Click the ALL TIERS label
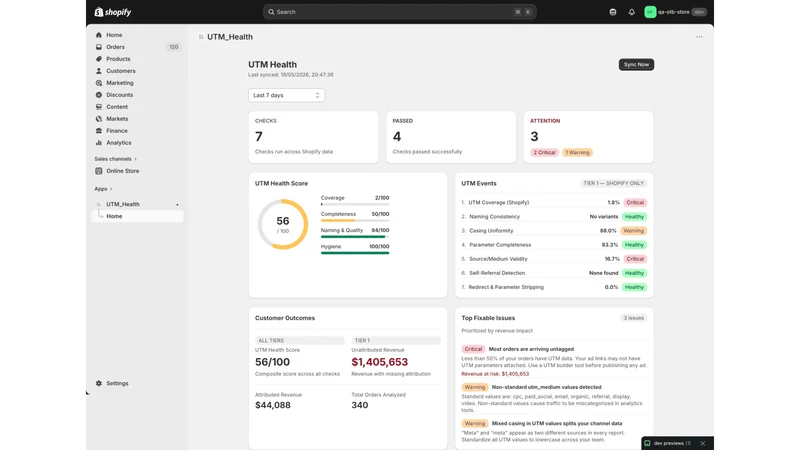This screenshot has width=800, height=450. [x=299, y=340]
